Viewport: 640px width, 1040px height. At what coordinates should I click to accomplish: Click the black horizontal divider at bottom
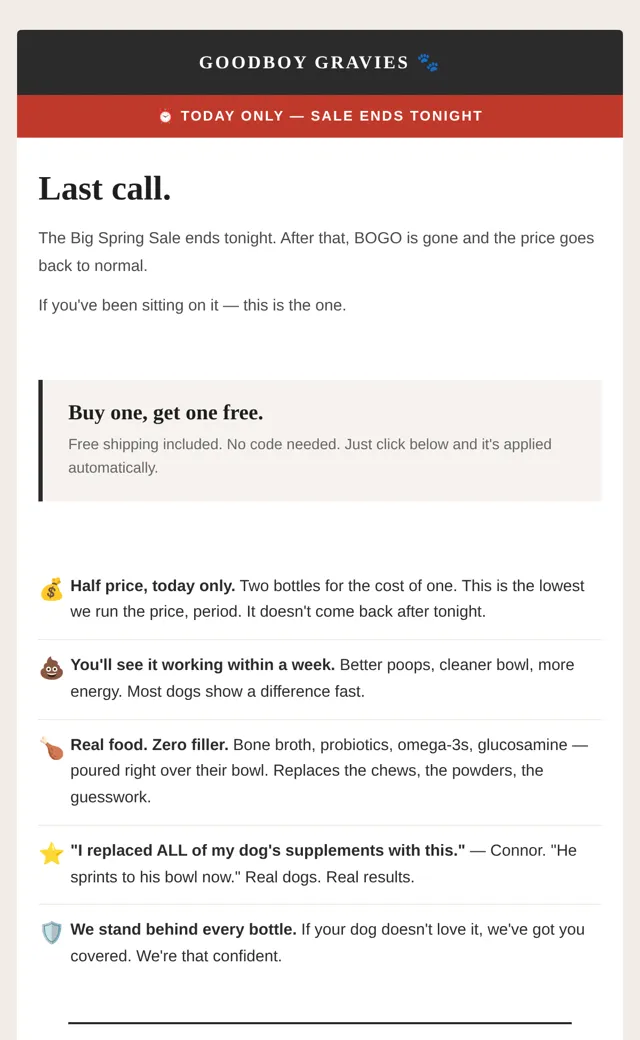pos(320,1023)
